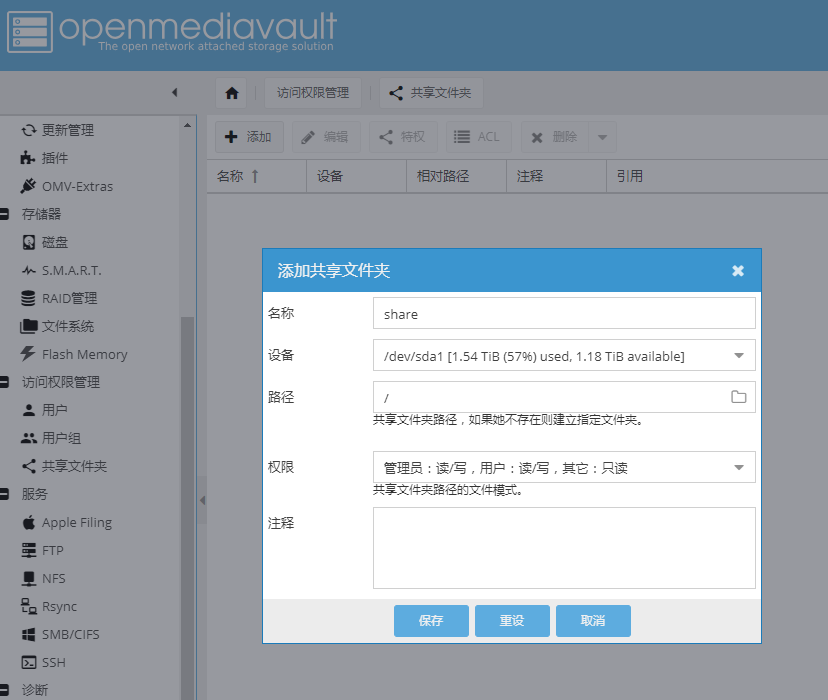This screenshot has height=700, width=828.
Task: Collapse the 存储器 storage section
Action: (4, 214)
